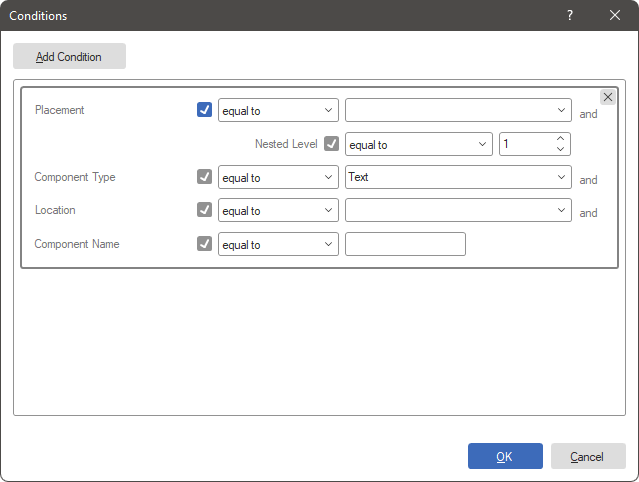Open Location operator dropdown
639x482 pixels.
pos(278,211)
